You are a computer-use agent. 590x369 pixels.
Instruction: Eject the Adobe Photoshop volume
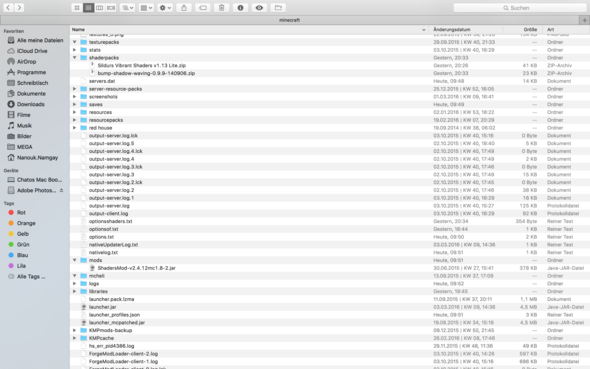[61, 190]
